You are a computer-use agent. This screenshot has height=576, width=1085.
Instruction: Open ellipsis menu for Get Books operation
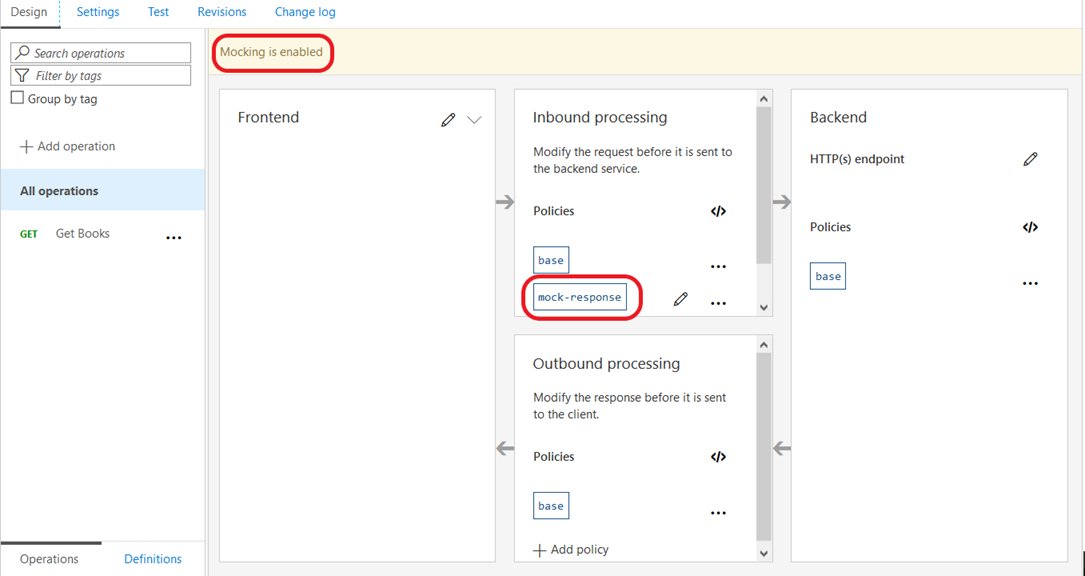pyautogui.click(x=174, y=237)
